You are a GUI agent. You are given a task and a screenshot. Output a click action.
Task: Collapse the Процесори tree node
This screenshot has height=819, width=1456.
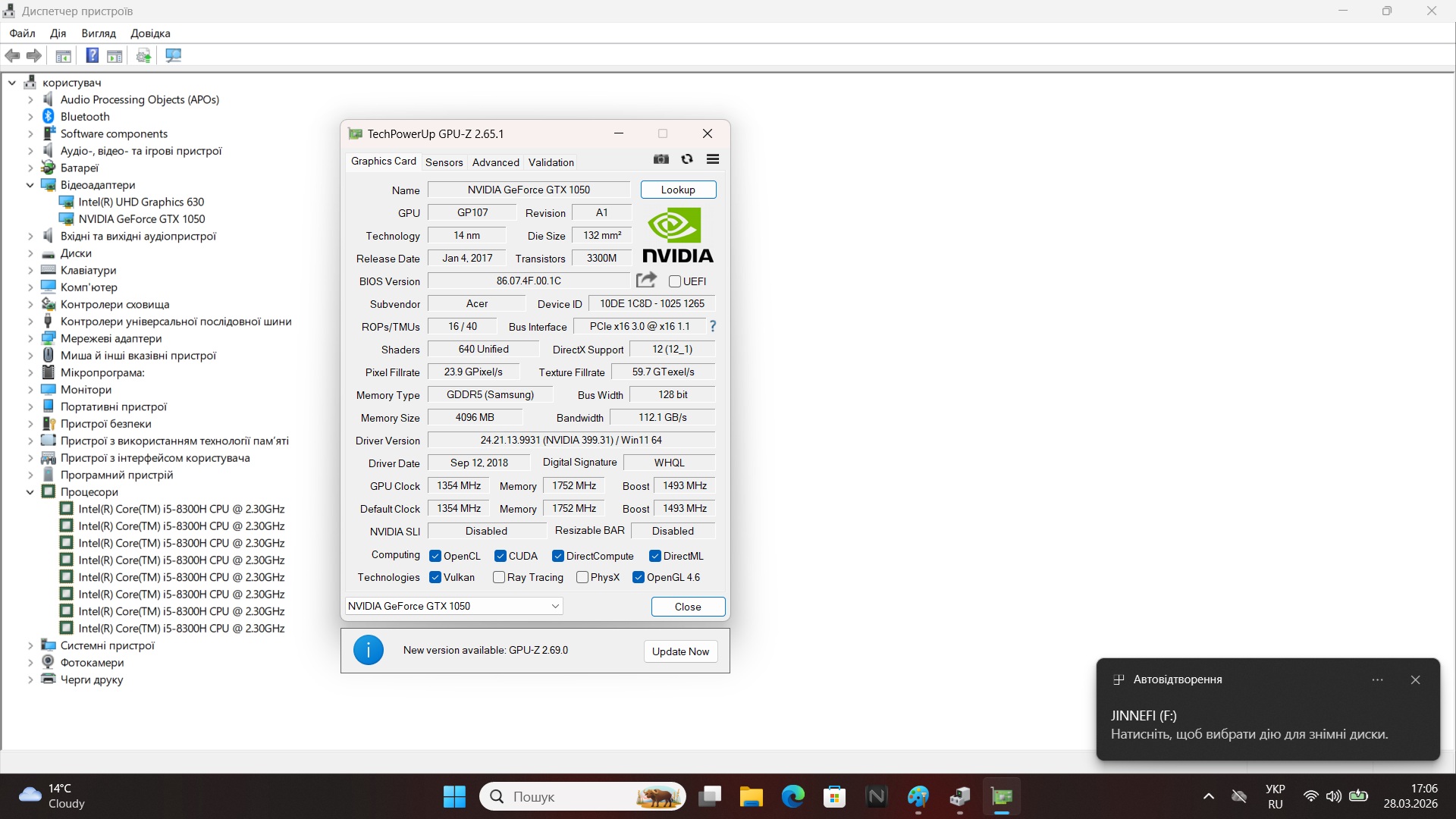[x=30, y=492]
